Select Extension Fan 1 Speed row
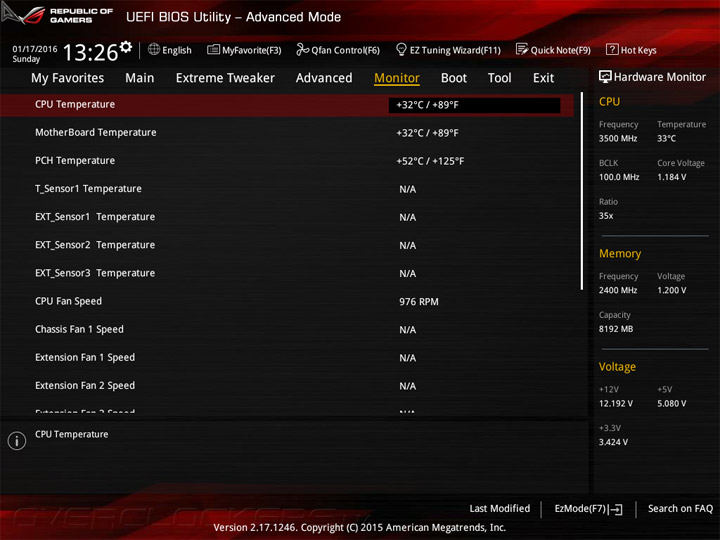 click(287, 357)
